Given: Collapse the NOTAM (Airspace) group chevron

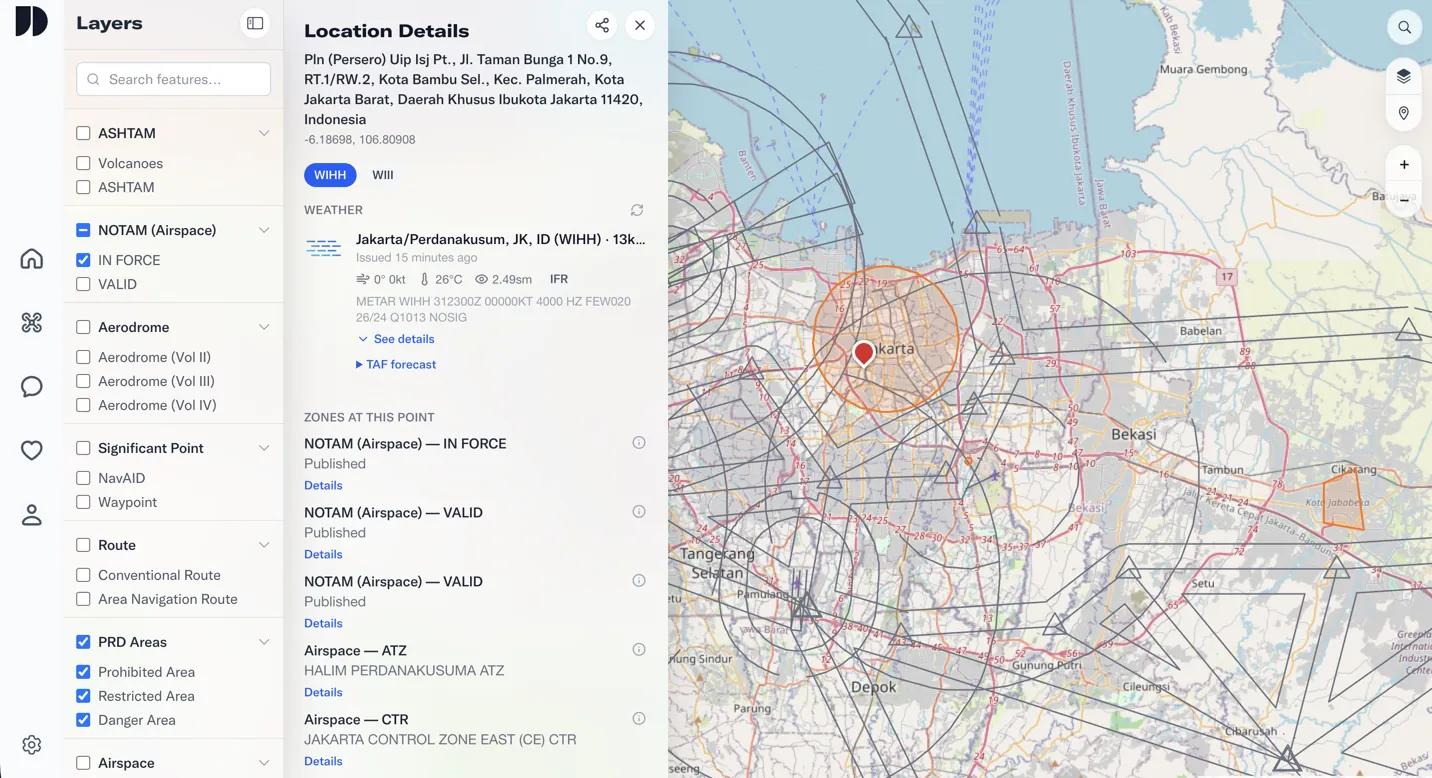Looking at the screenshot, I should tap(264, 230).
